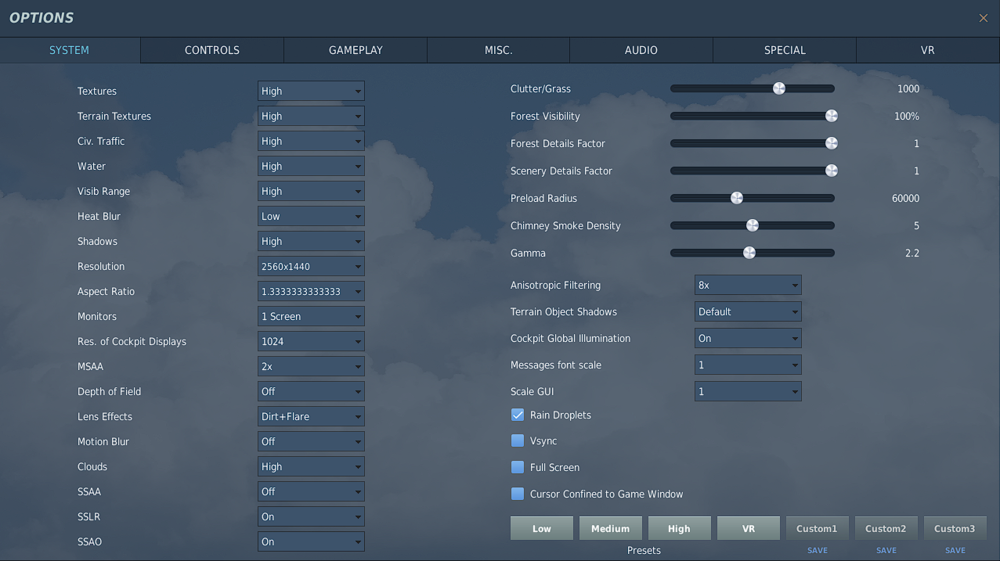Click the Scenery Details Factor slider handle
Viewport: 1000px width, 561px height.
pos(831,171)
